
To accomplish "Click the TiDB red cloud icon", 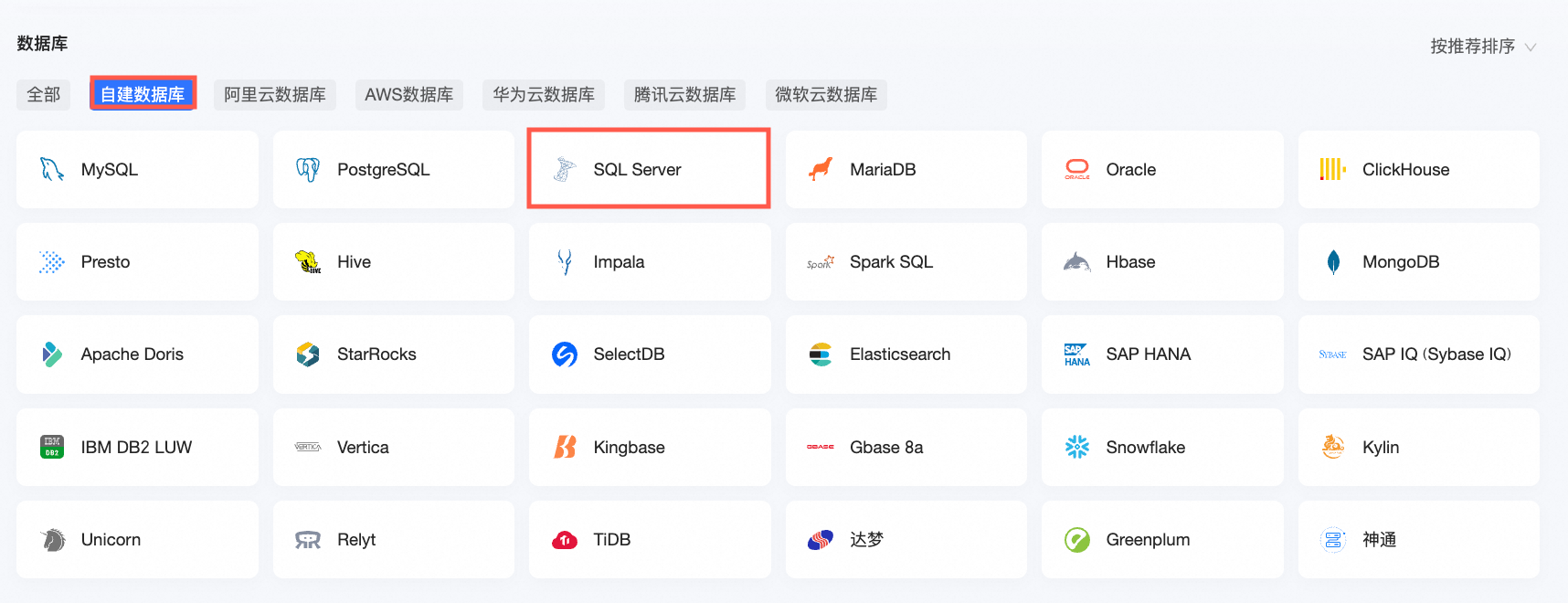I will click(x=565, y=540).
